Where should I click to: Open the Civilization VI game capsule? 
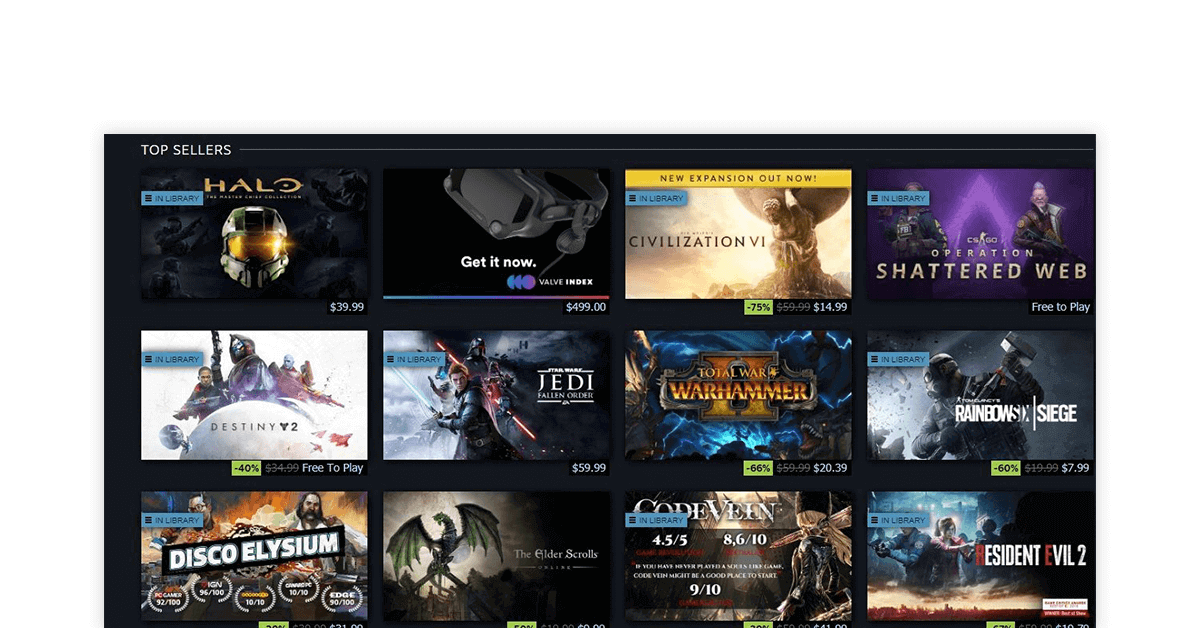pyautogui.click(x=738, y=234)
